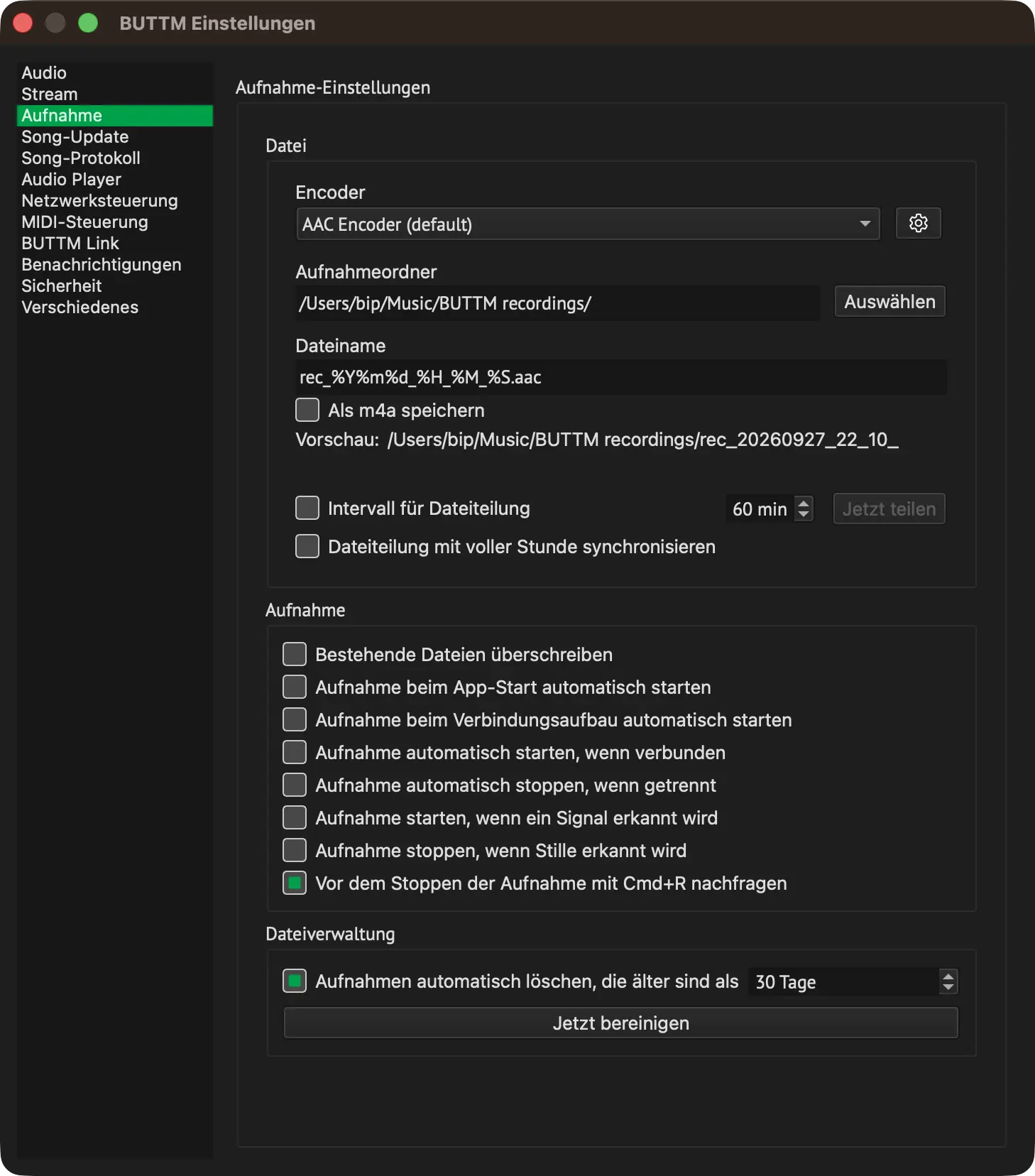The width and height of the screenshot is (1035, 1176).
Task: Open MIDI-Steuerung settings
Action: click(115, 222)
